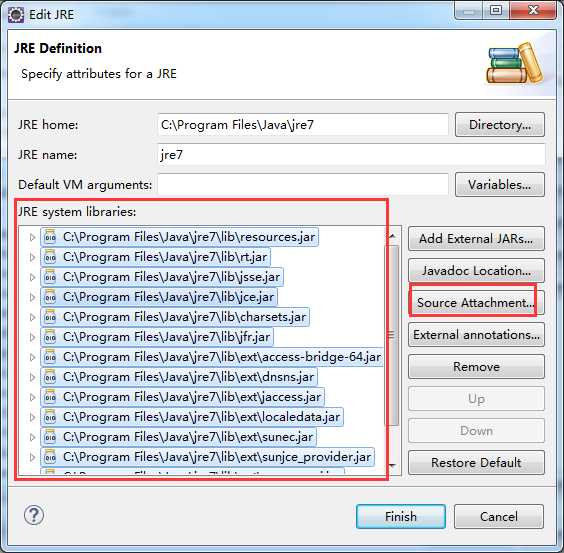Click the jar icon beside charsets.jar
Image resolution: width=564 pixels, height=553 pixels.
[50, 317]
